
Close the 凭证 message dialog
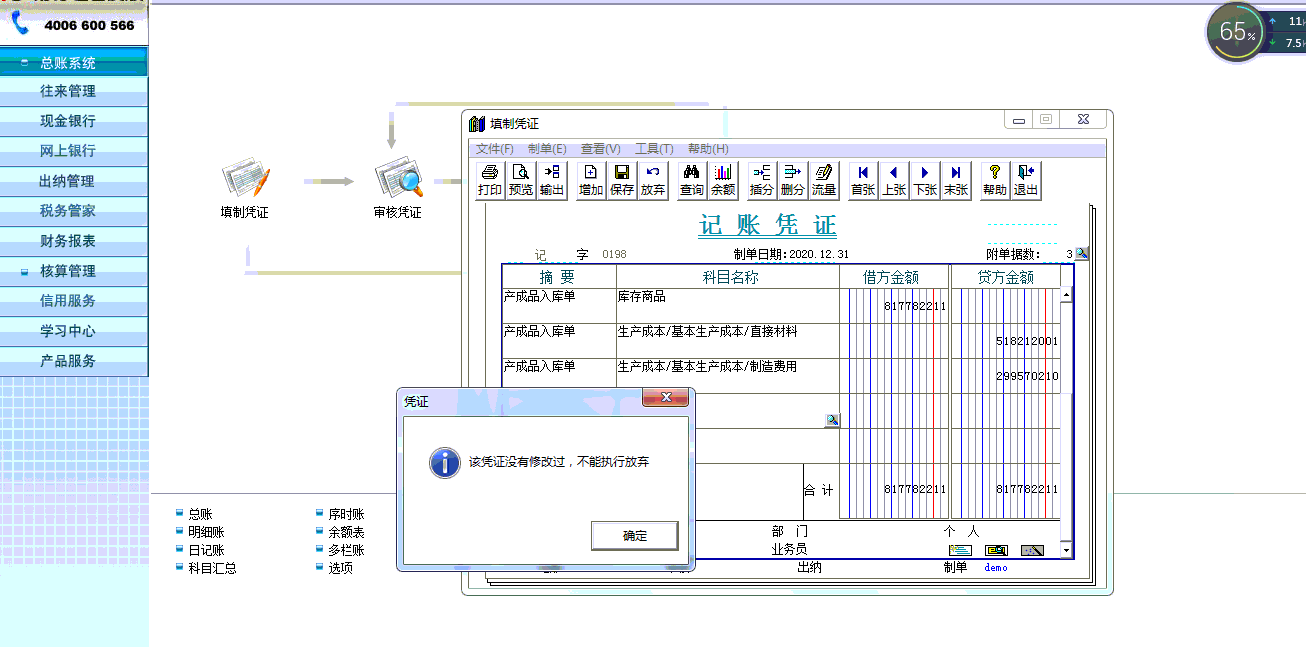point(667,399)
